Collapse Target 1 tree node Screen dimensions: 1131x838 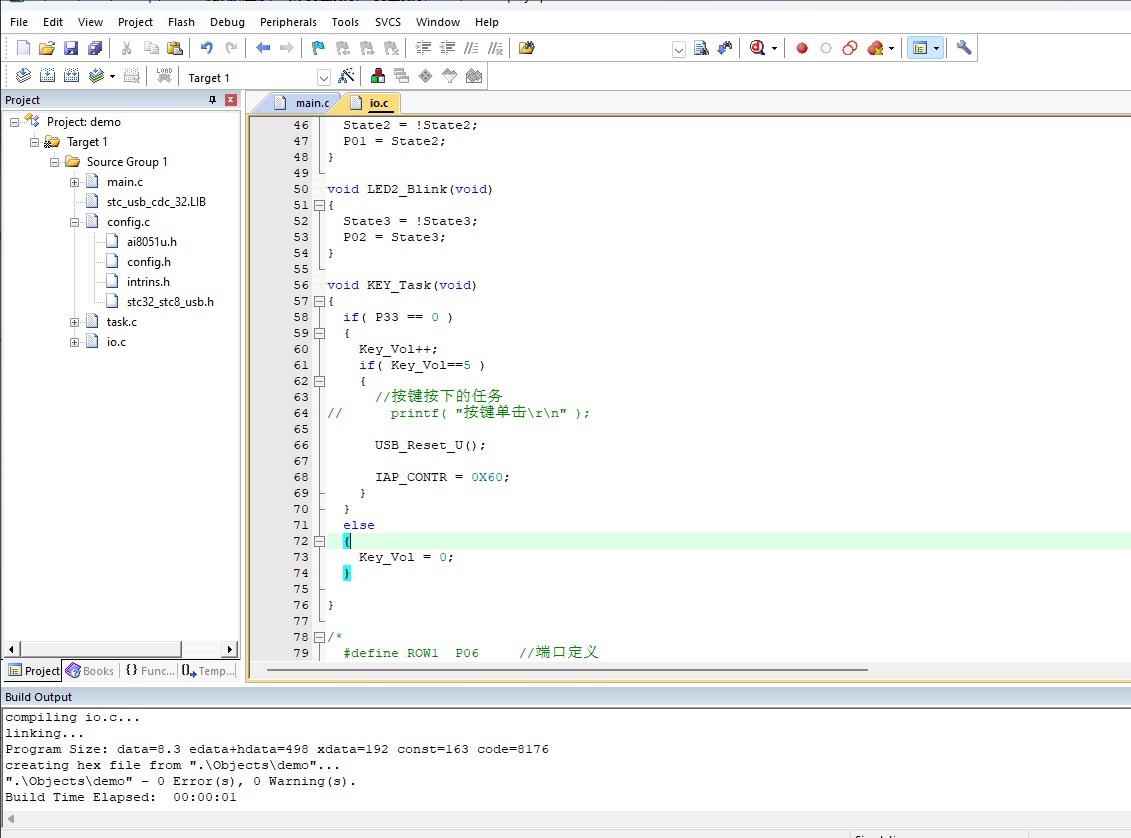(34, 142)
